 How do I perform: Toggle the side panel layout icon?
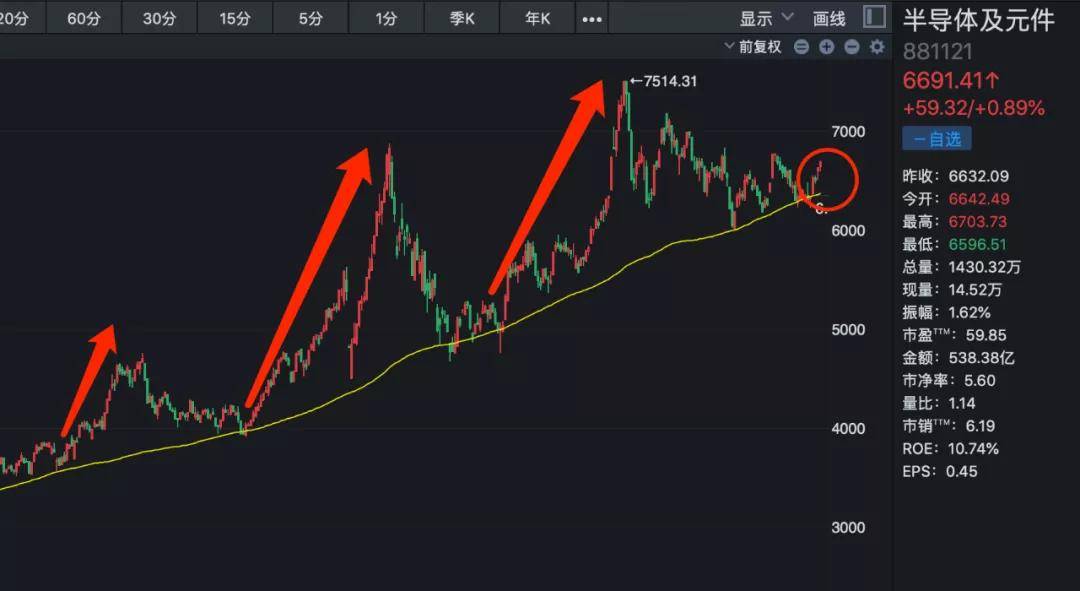(874, 17)
